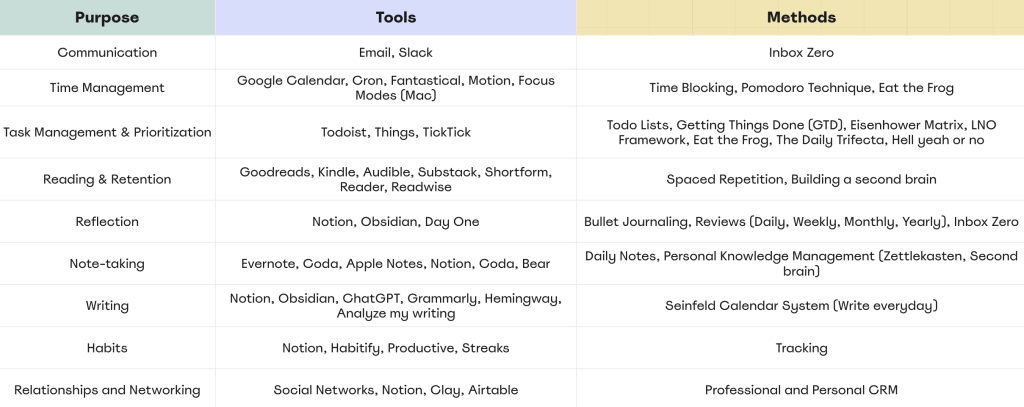The image size is (1024, 407).
Task: Click the Todoist, Things, TickTick cell
Action: (396, 132)
